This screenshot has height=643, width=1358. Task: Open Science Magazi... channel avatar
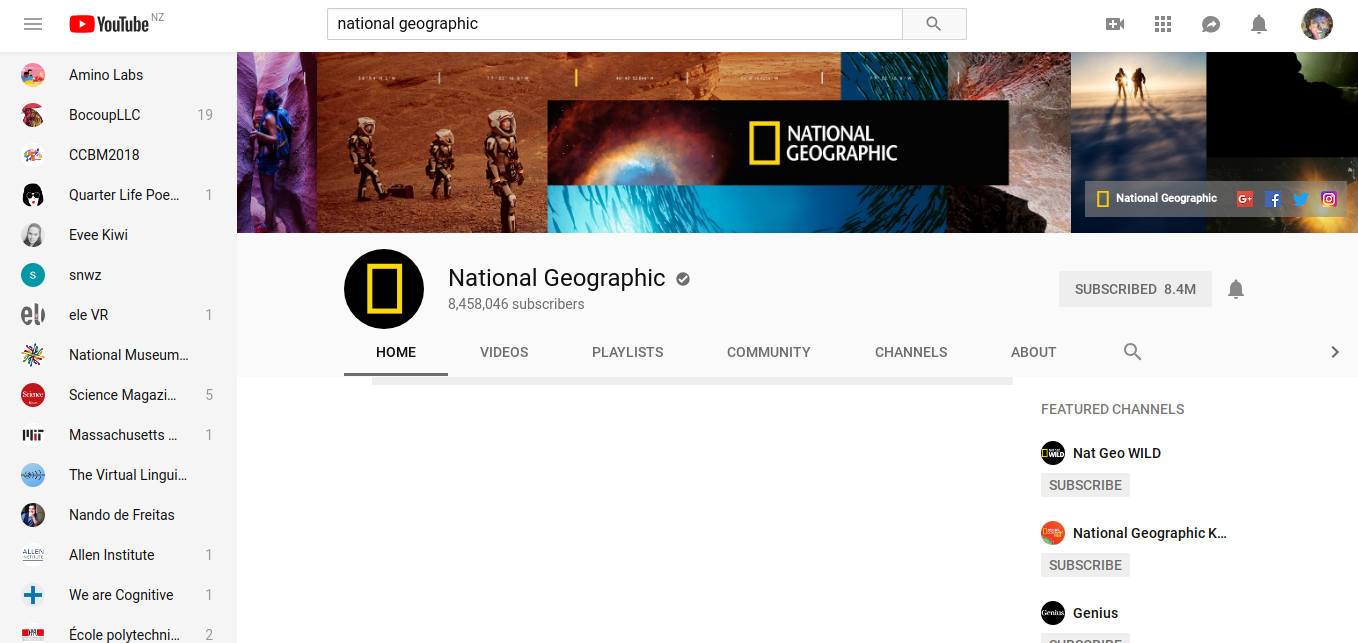[x=33, y=395]
